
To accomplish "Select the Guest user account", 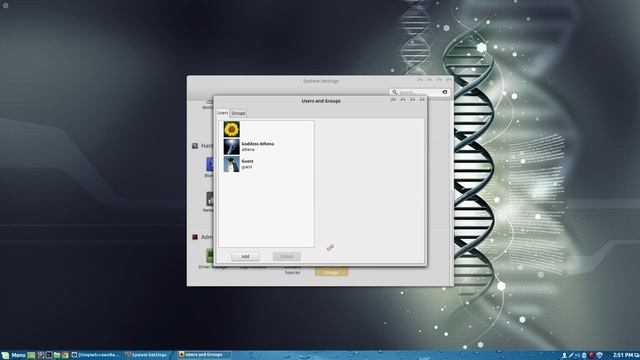I will pos(266,164).
